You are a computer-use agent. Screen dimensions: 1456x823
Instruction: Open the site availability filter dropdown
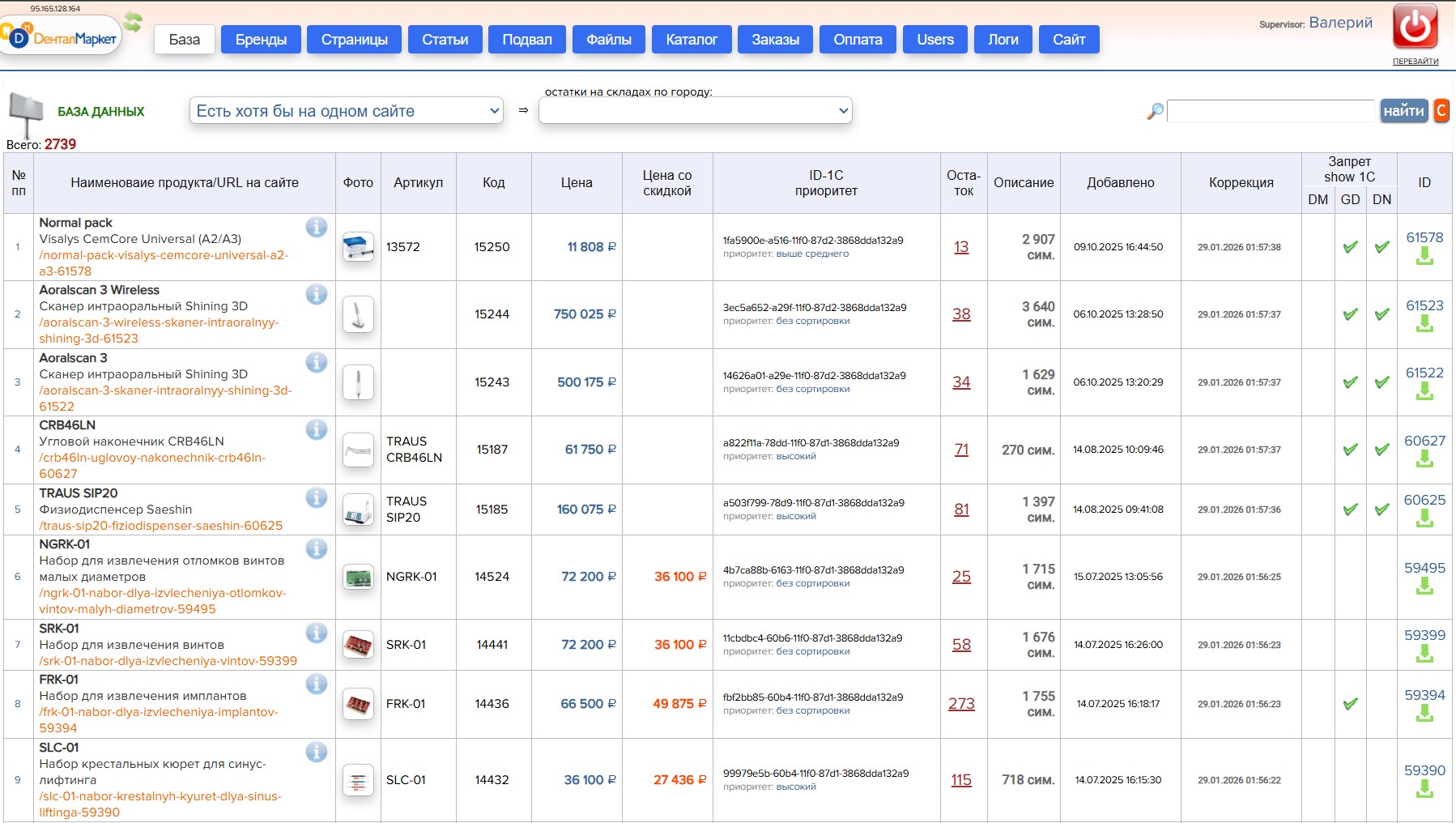(347, 111)
